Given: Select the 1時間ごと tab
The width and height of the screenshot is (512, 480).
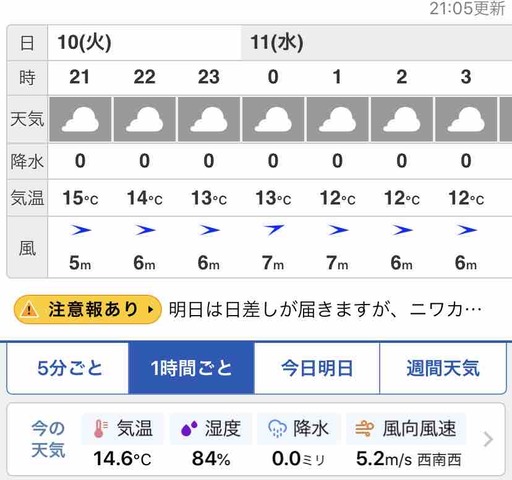Looking at the screenshot, I should (x=191, y=368).
